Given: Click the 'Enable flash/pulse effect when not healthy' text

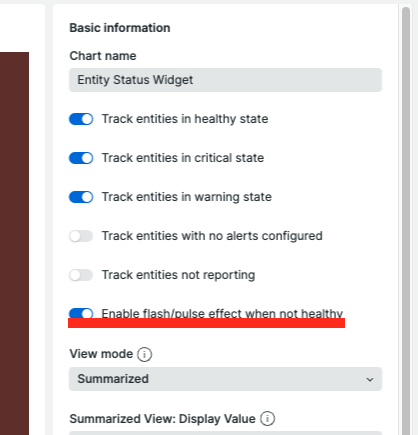Looking at the screenshot, I should coord(222,313).
